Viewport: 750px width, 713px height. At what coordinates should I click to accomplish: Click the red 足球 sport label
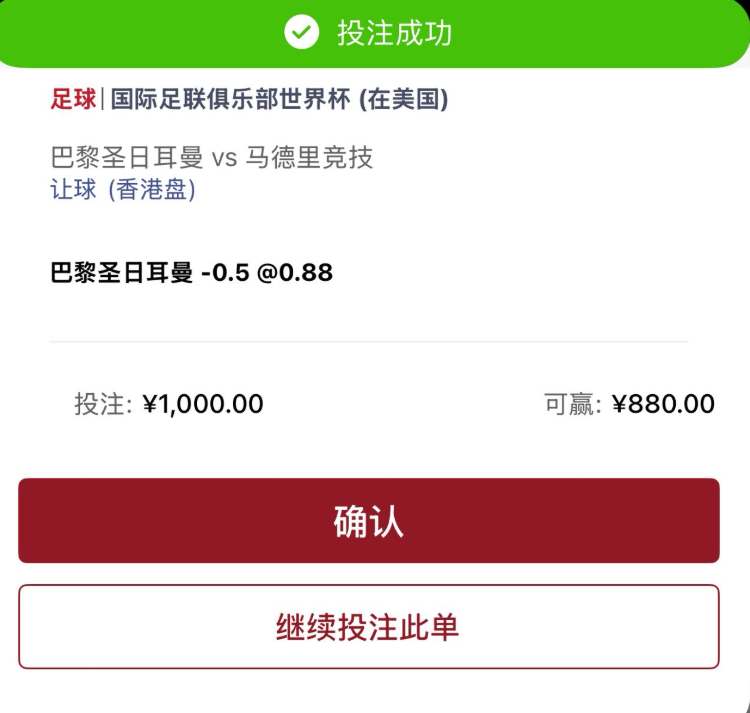[x=73, y=99]
